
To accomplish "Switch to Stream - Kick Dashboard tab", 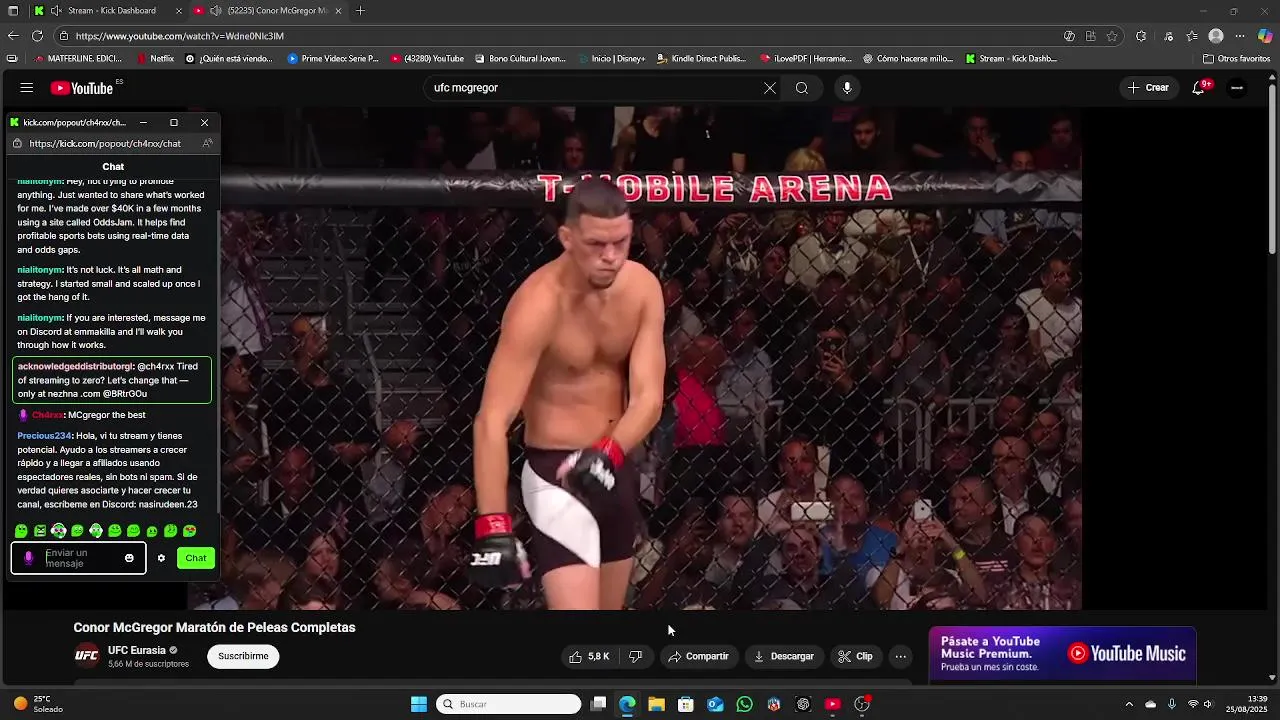I will point(111,11).
